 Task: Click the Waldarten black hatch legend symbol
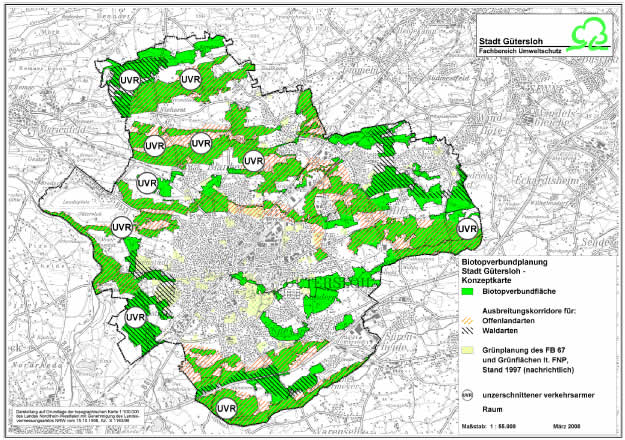click(470, 332)
